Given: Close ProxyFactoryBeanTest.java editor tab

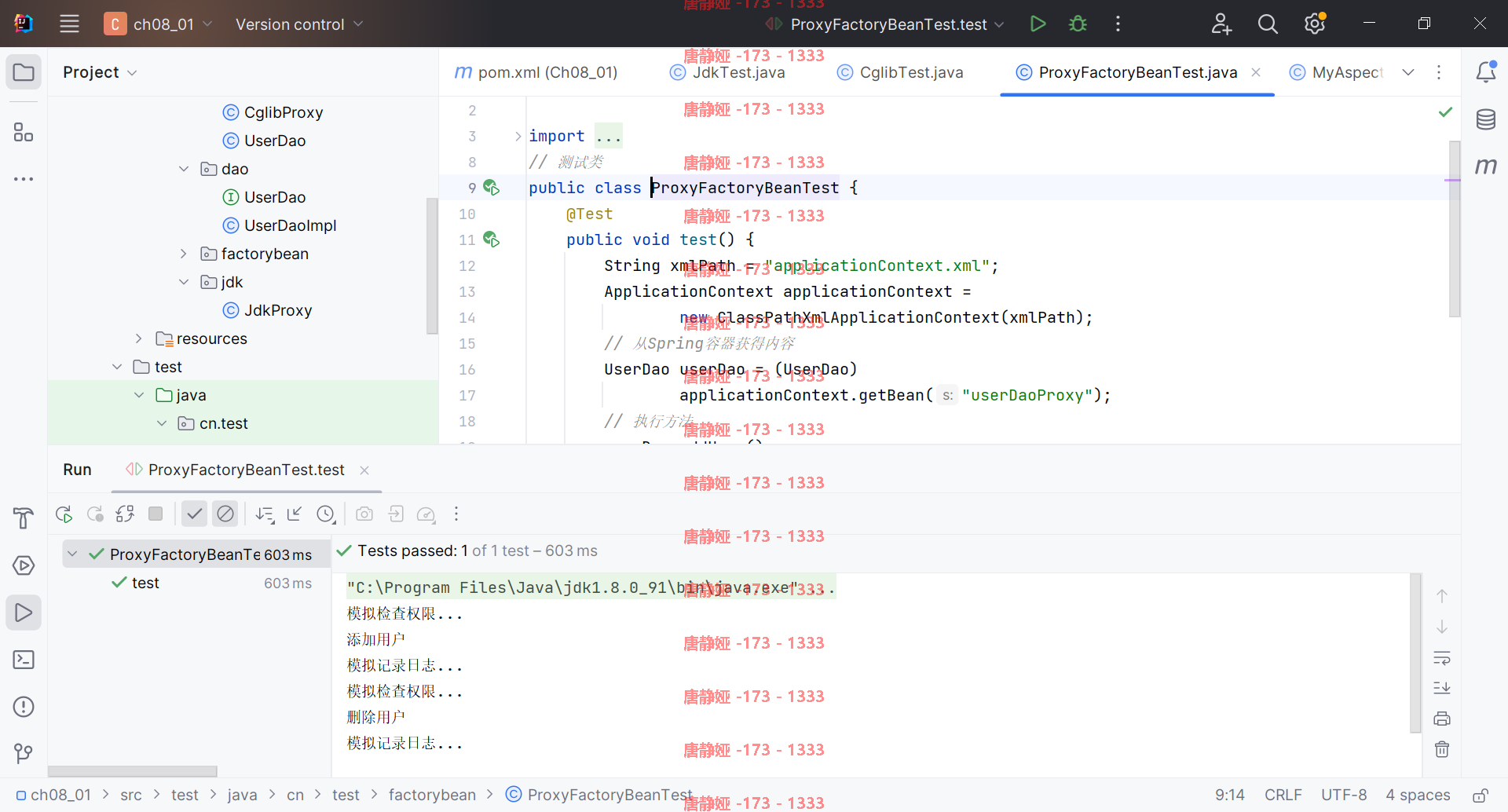Looking at the screenshot, I should click(x=1256, y=72).
